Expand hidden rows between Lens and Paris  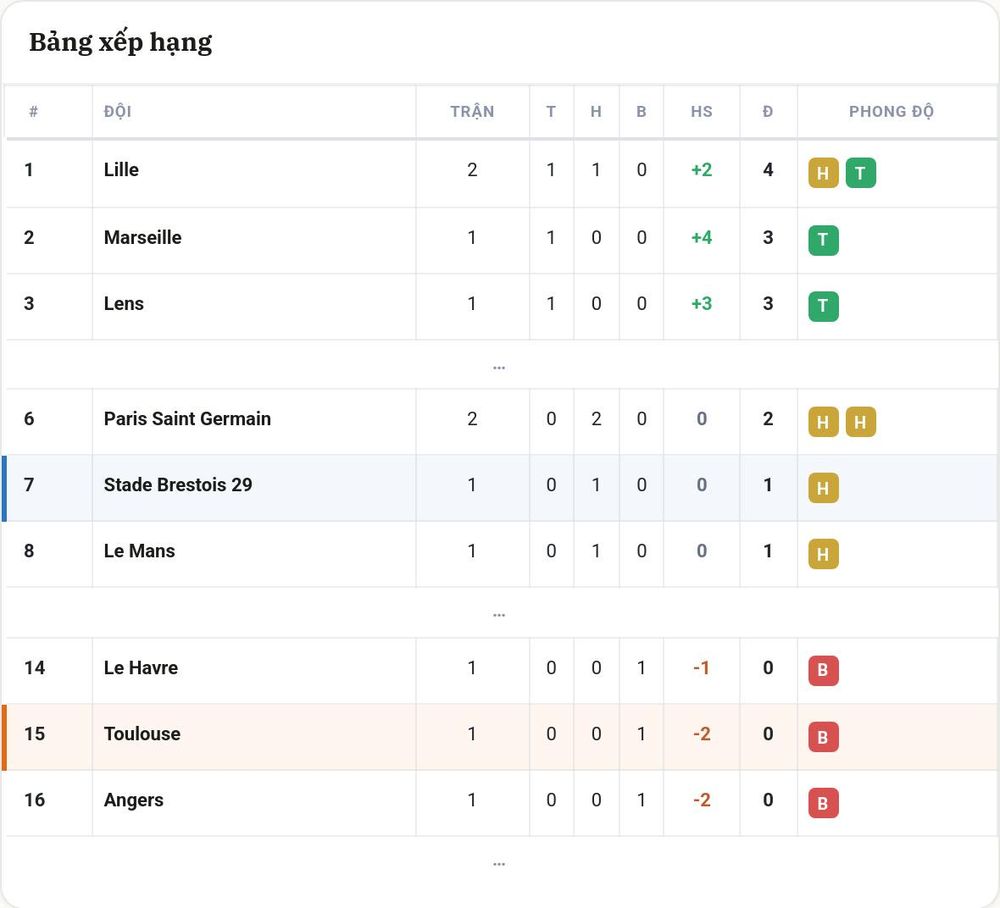click(x=499, y=367)
